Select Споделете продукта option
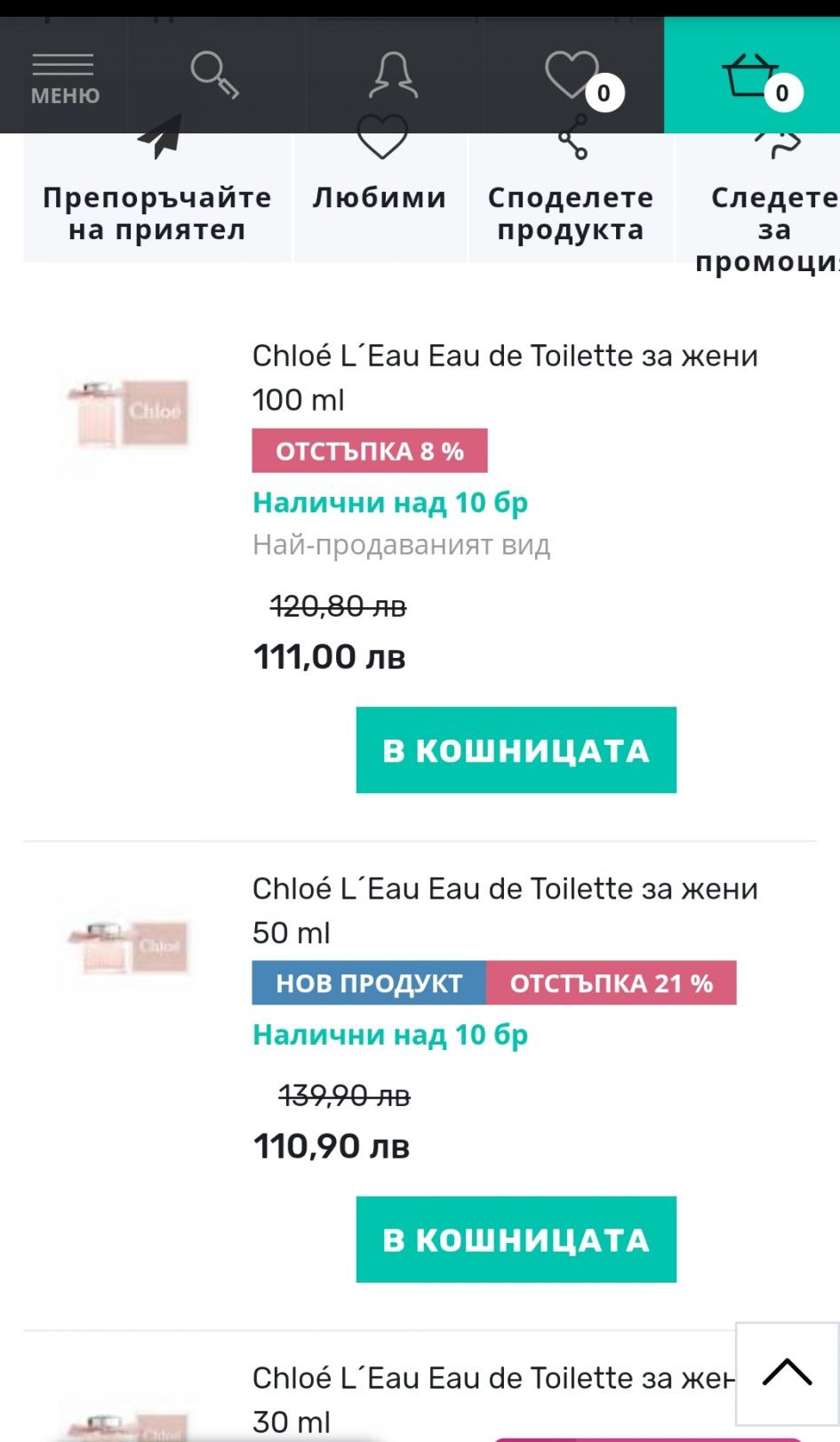 tap(571, 213)
